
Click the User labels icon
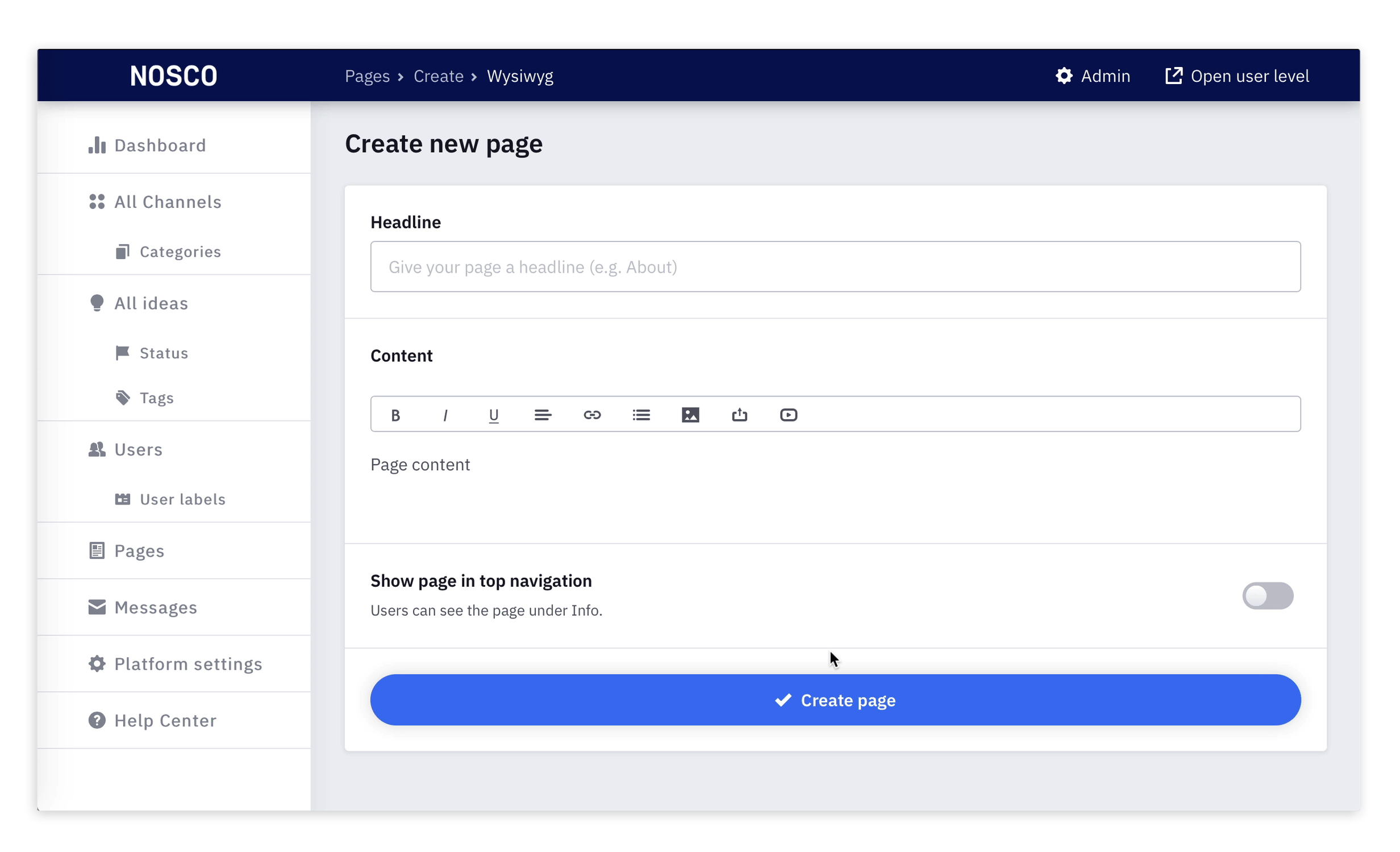(123, 499)
